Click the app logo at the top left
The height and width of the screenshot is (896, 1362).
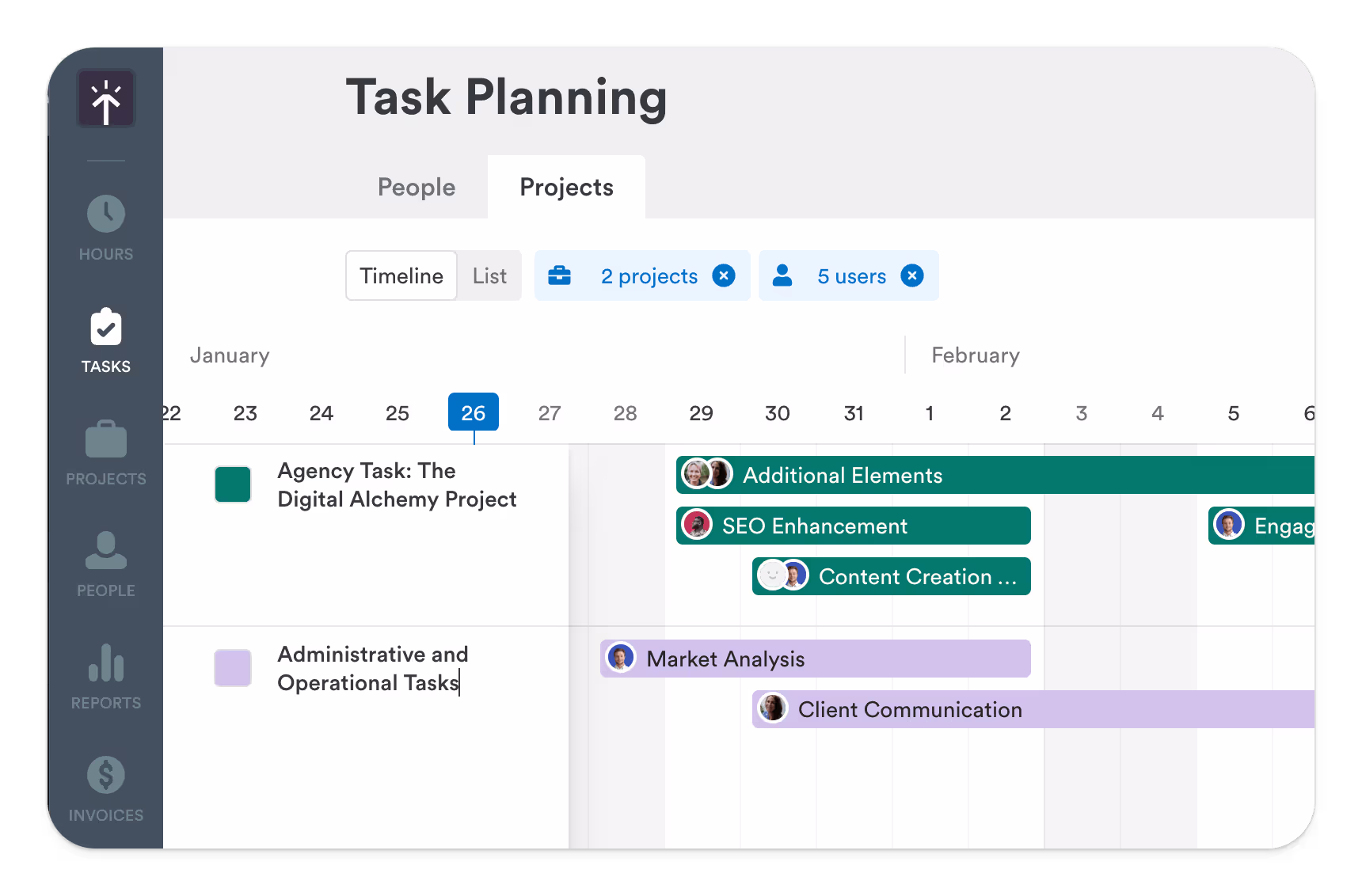point(105,98)
